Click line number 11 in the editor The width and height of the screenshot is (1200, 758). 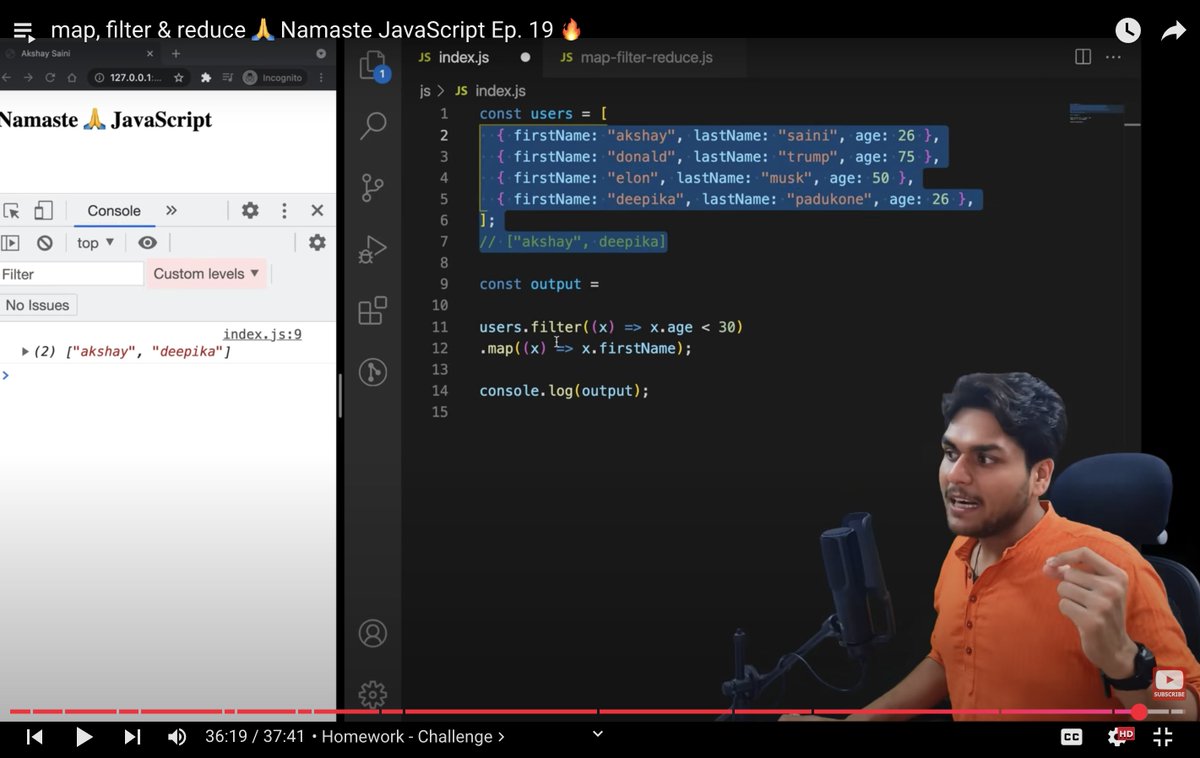440,327
